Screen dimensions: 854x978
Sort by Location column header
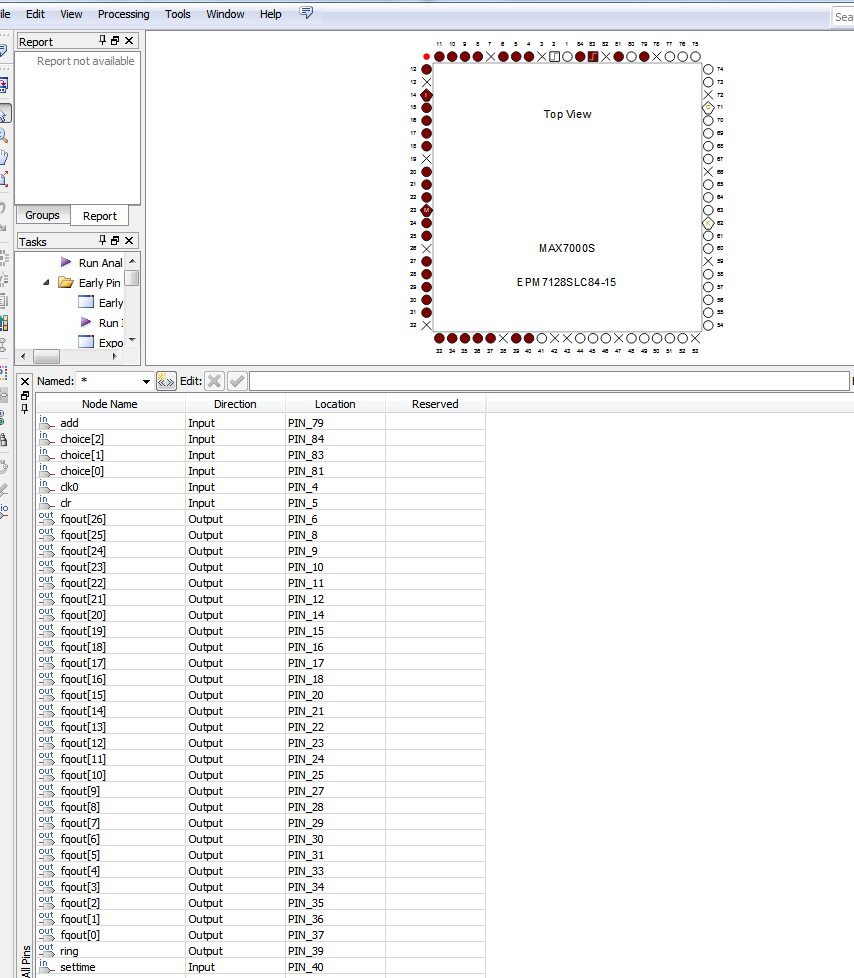(335, 404)
